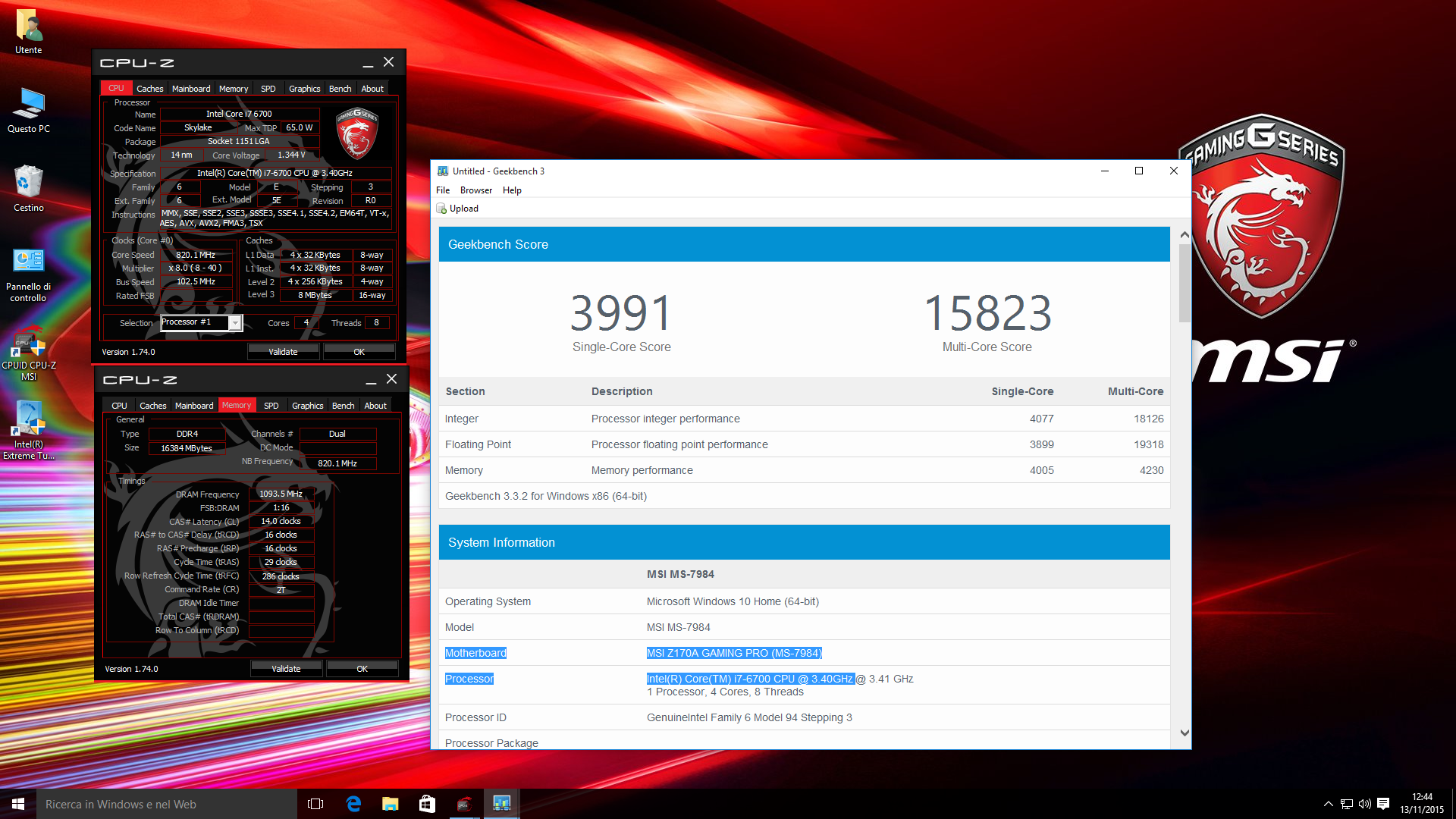Maximize the Geekbench 3 window

tap(1139, 171)
